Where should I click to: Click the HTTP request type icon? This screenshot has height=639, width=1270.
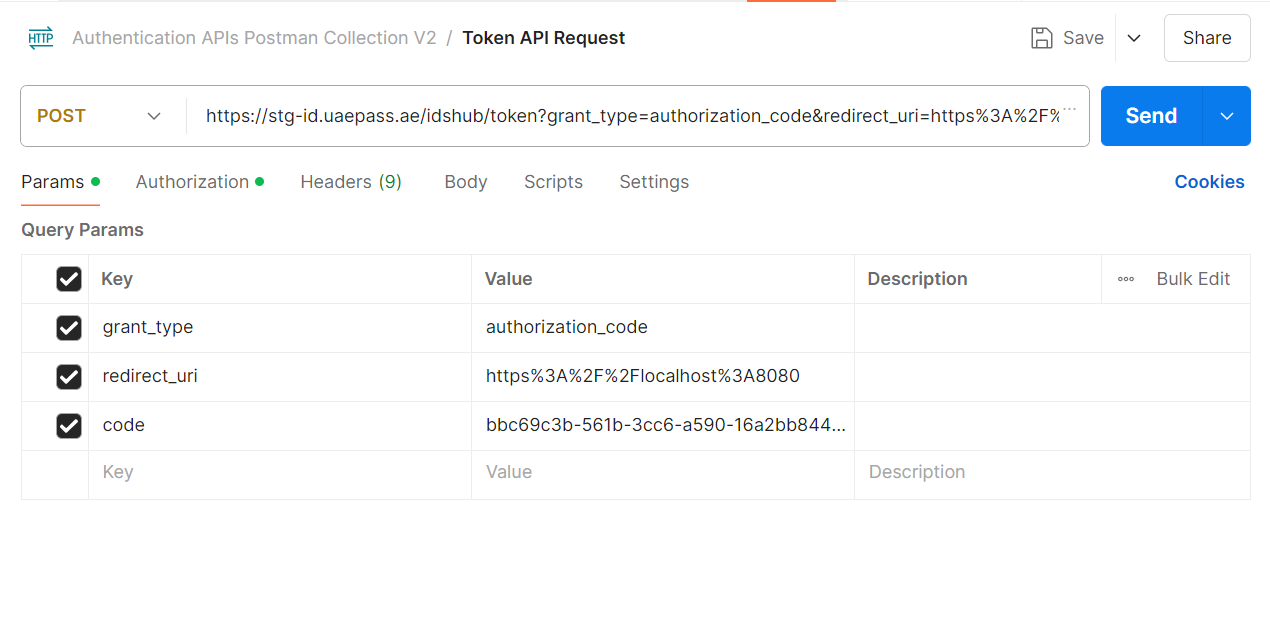[41, 38]
